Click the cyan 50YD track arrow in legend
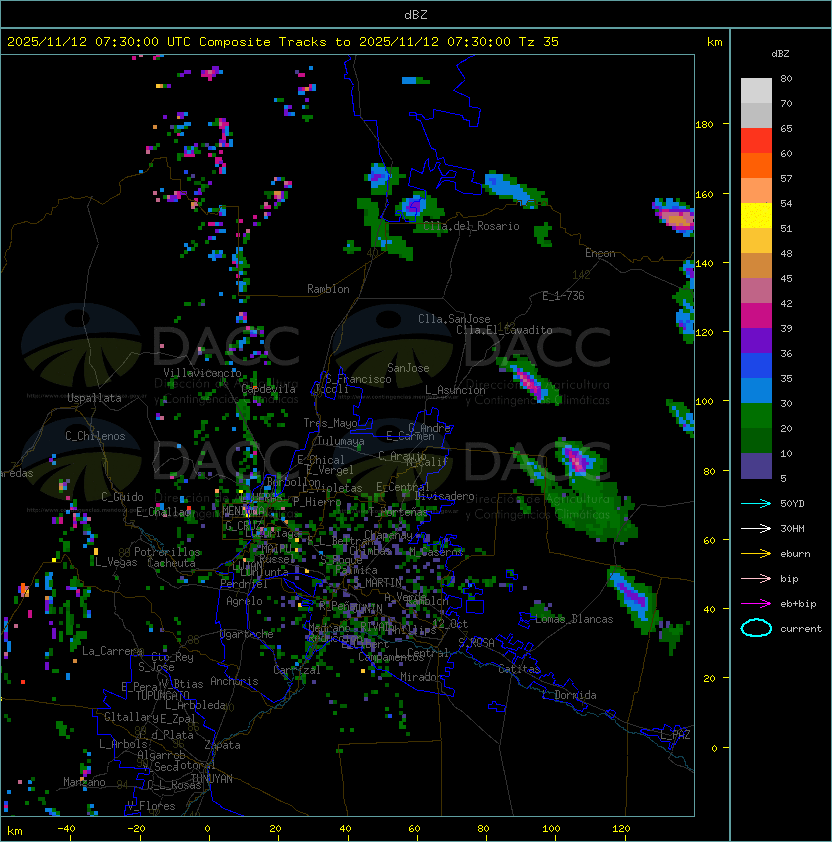832x842 pixels. 756,504
